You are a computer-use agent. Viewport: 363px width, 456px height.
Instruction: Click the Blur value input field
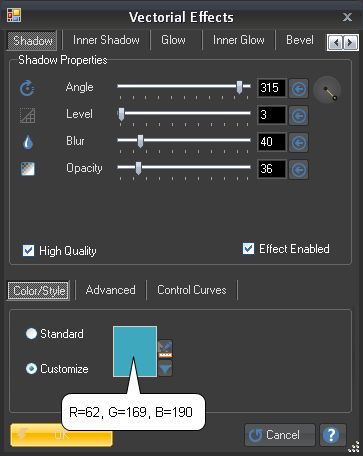click(x=271, y=142)
